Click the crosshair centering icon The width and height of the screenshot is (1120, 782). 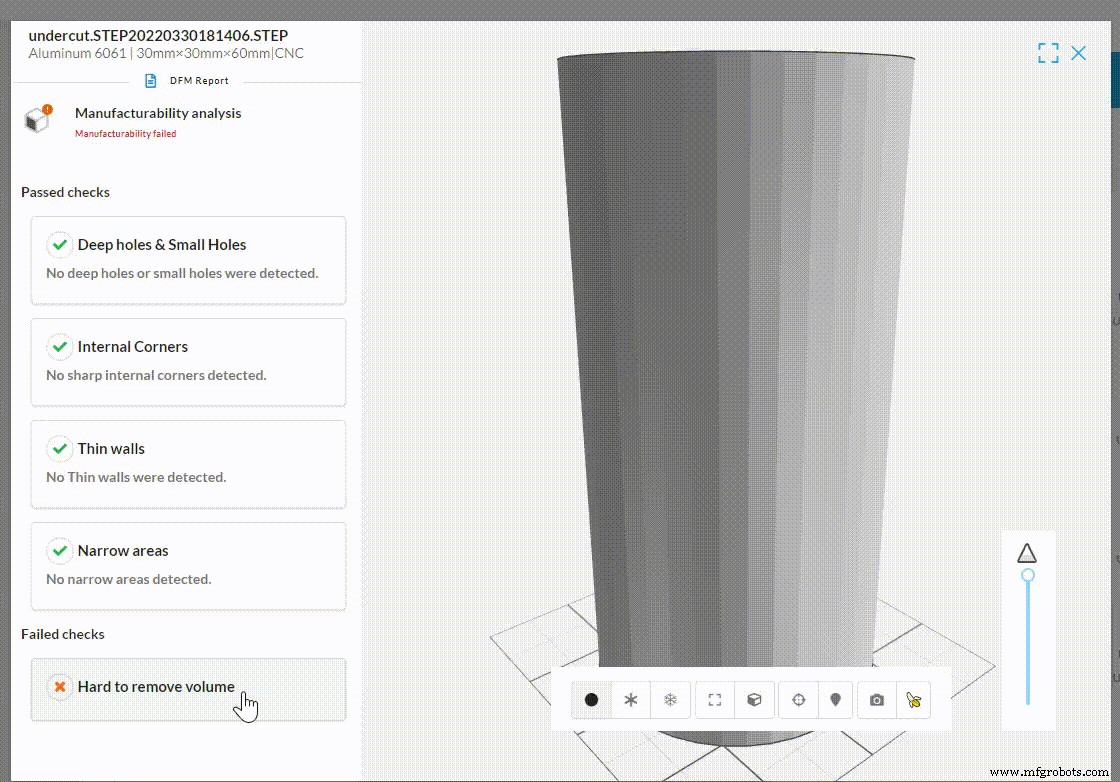[x=798, y=700]
